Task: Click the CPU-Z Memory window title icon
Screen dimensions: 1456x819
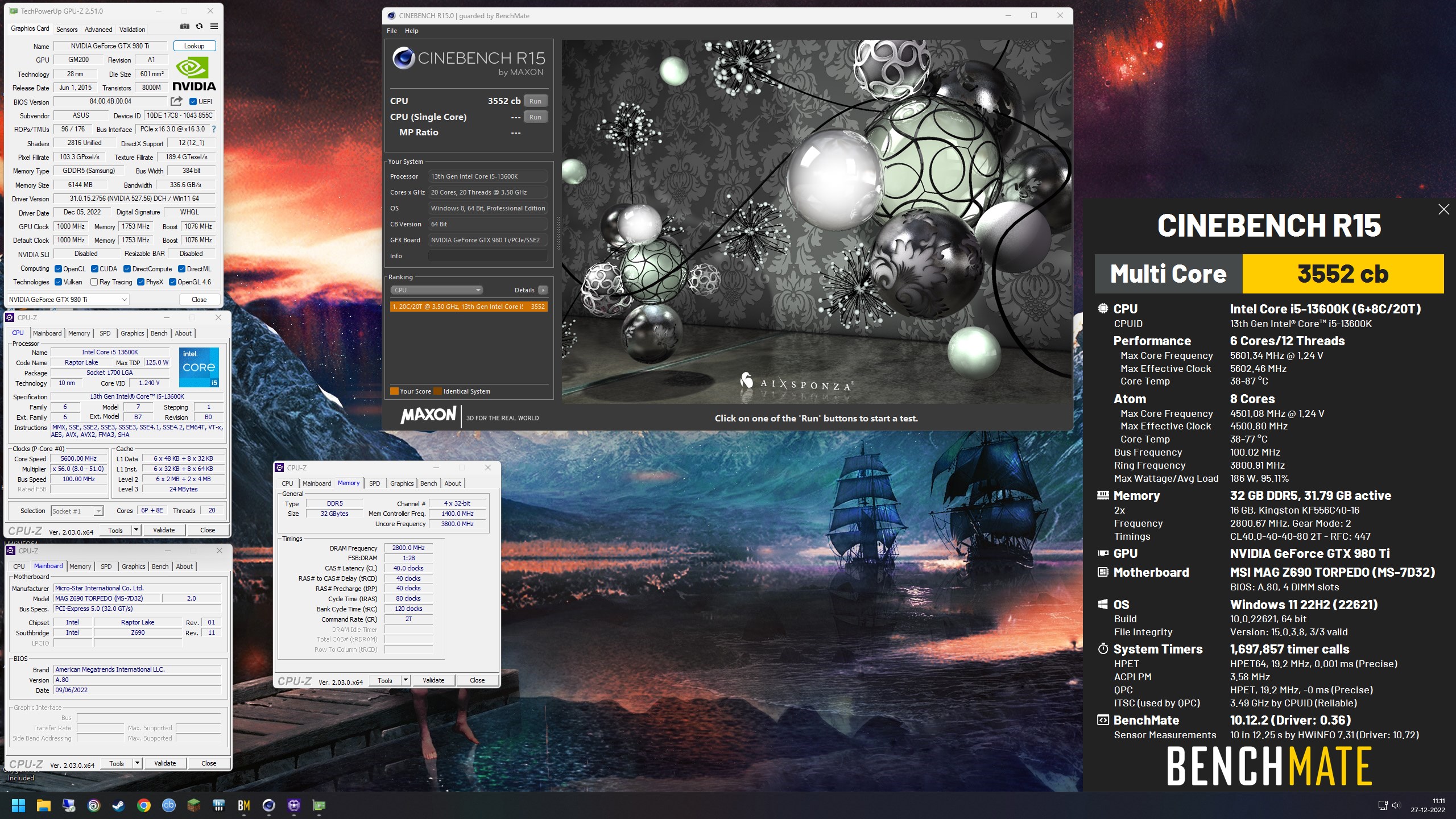Action: click(x=279, y=468)
